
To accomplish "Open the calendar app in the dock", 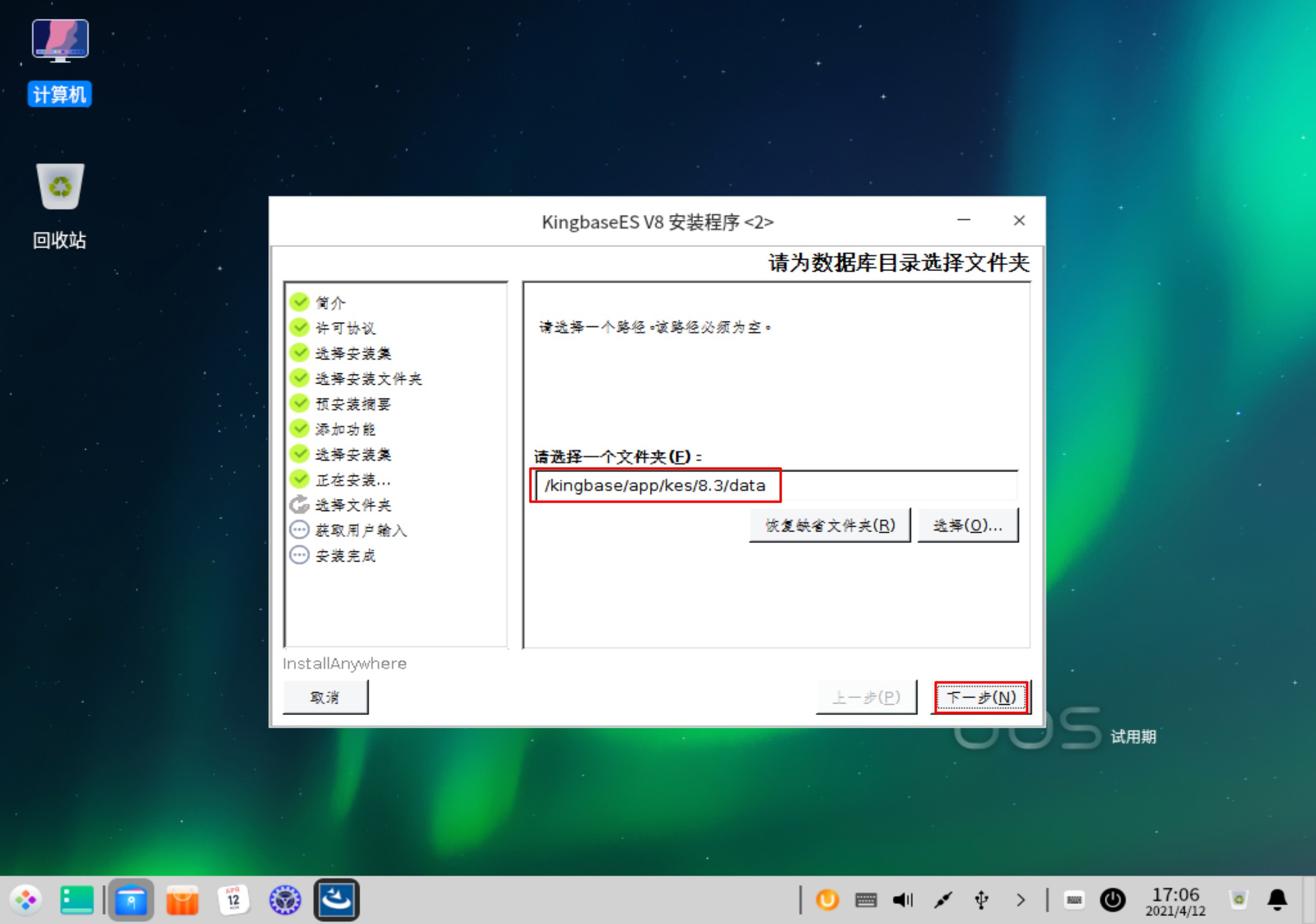I will point(233,900).
